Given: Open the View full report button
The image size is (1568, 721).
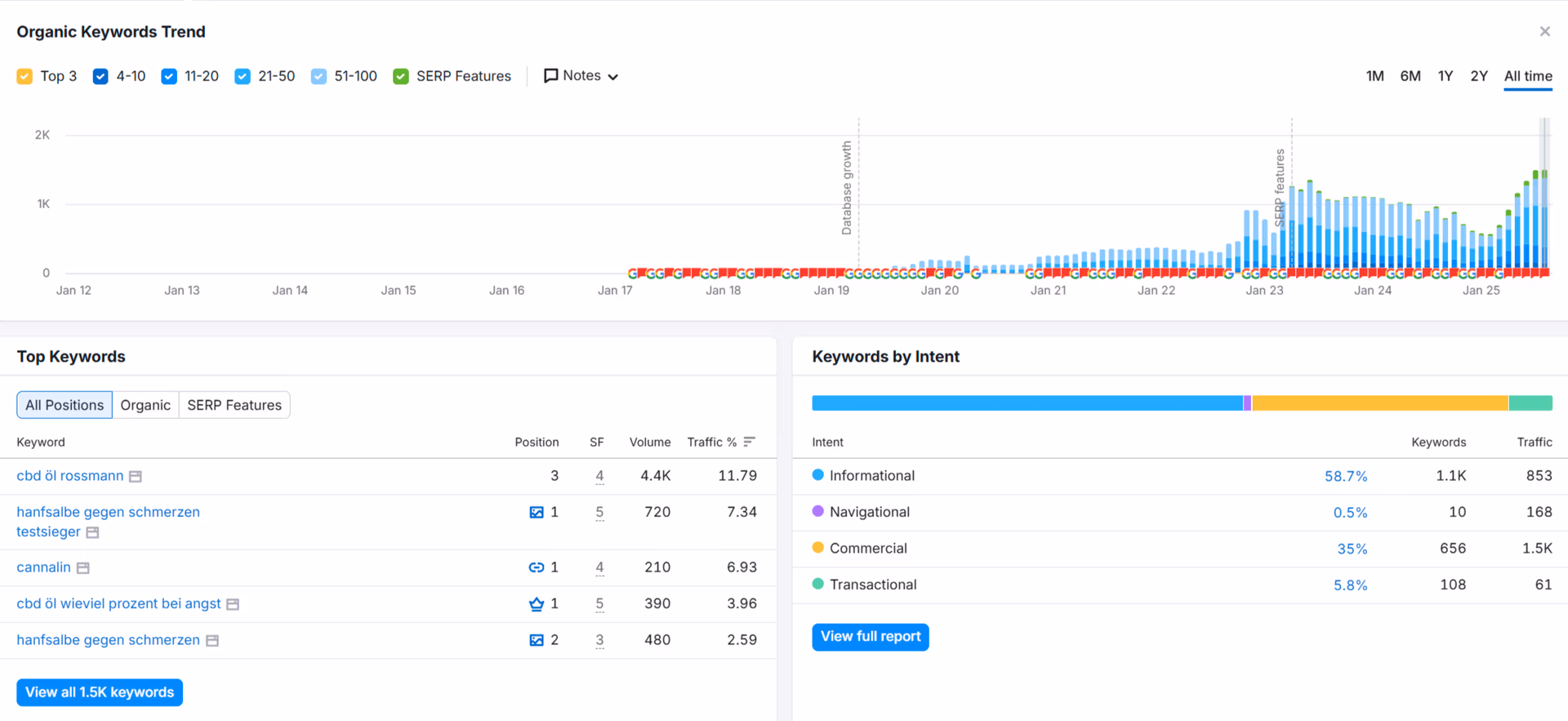Looking at the screenshot, I should [870, 637].
